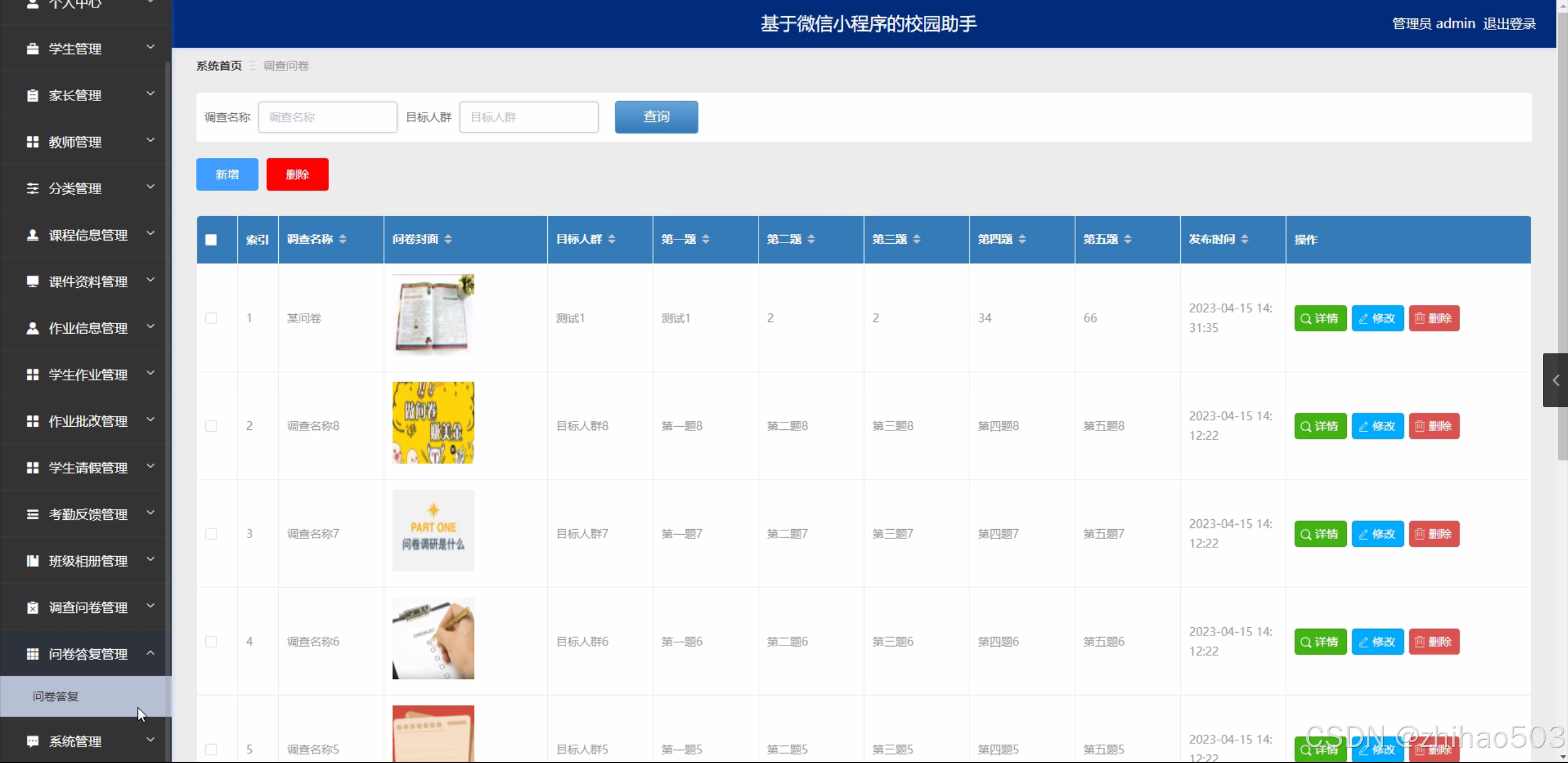The image size is (1568, 763).
Task: Sort by 第三题 column arrows
Action: point(917,239)
